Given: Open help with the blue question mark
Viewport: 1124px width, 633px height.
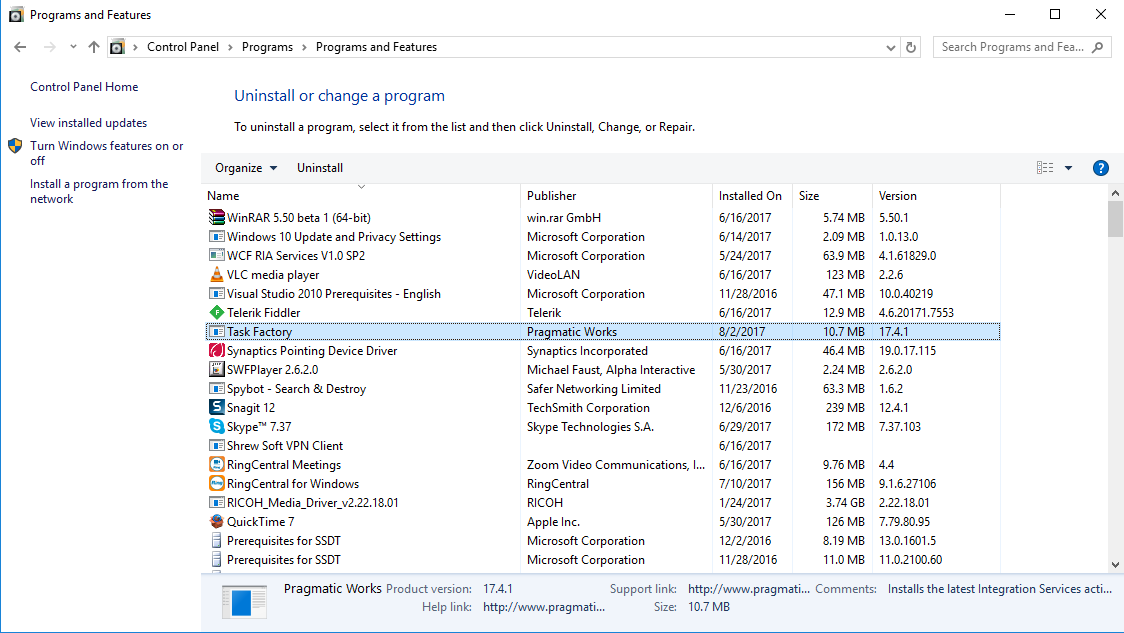Looking at the screenshot, I should click(1101, 168).
